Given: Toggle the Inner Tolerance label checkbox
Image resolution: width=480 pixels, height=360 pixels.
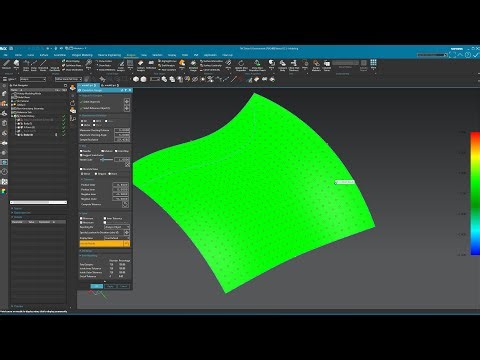Looking at the screenshot, I should coord(105,218).
